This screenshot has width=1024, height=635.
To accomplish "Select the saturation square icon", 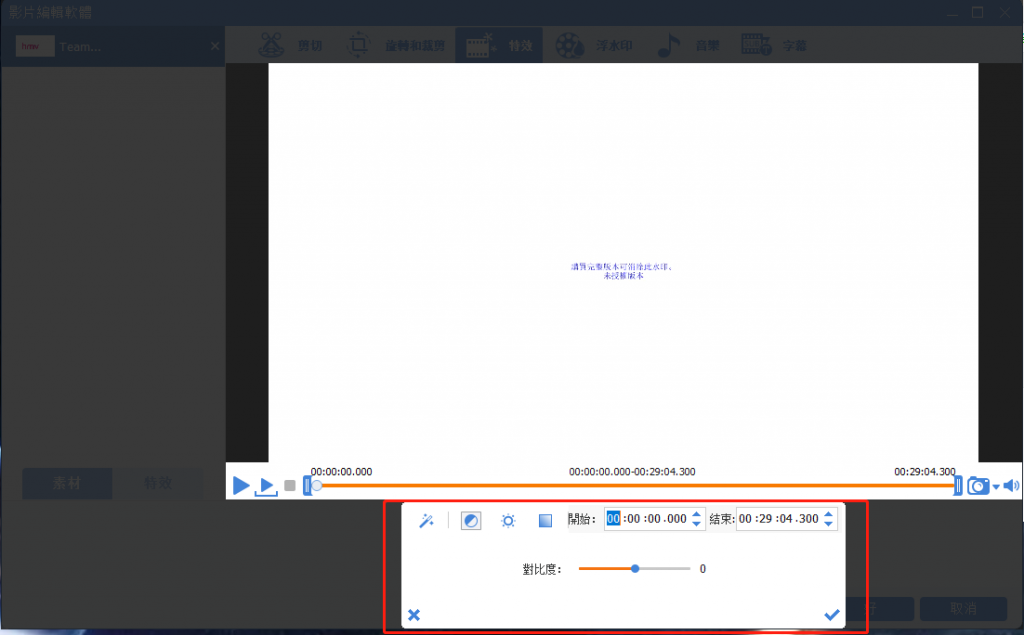I will 545,521.
